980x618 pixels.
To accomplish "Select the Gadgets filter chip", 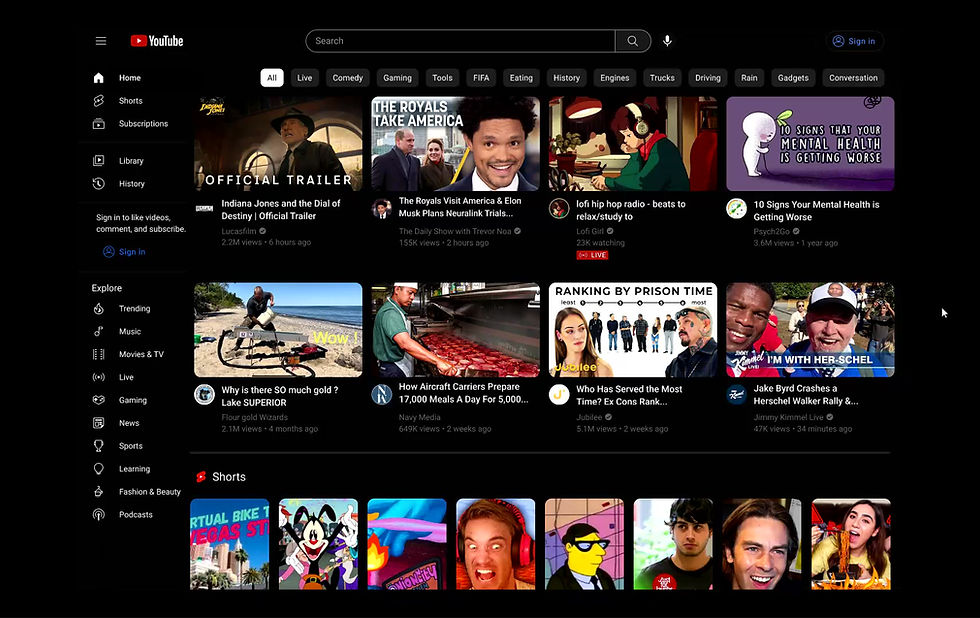I will (x=793, y=78).
